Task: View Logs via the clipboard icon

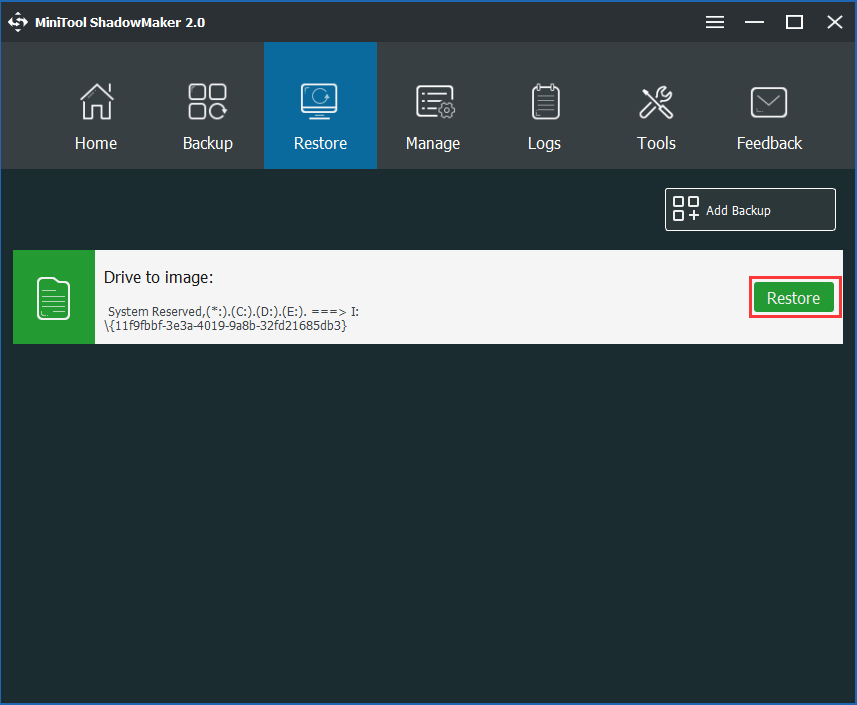Action: 544,101
